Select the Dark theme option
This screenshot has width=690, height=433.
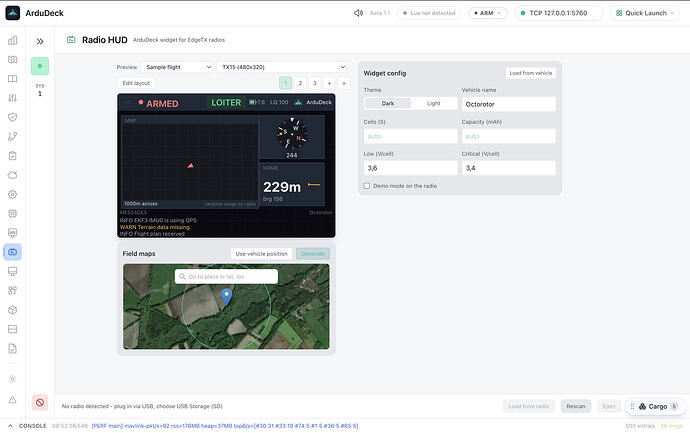388,103
